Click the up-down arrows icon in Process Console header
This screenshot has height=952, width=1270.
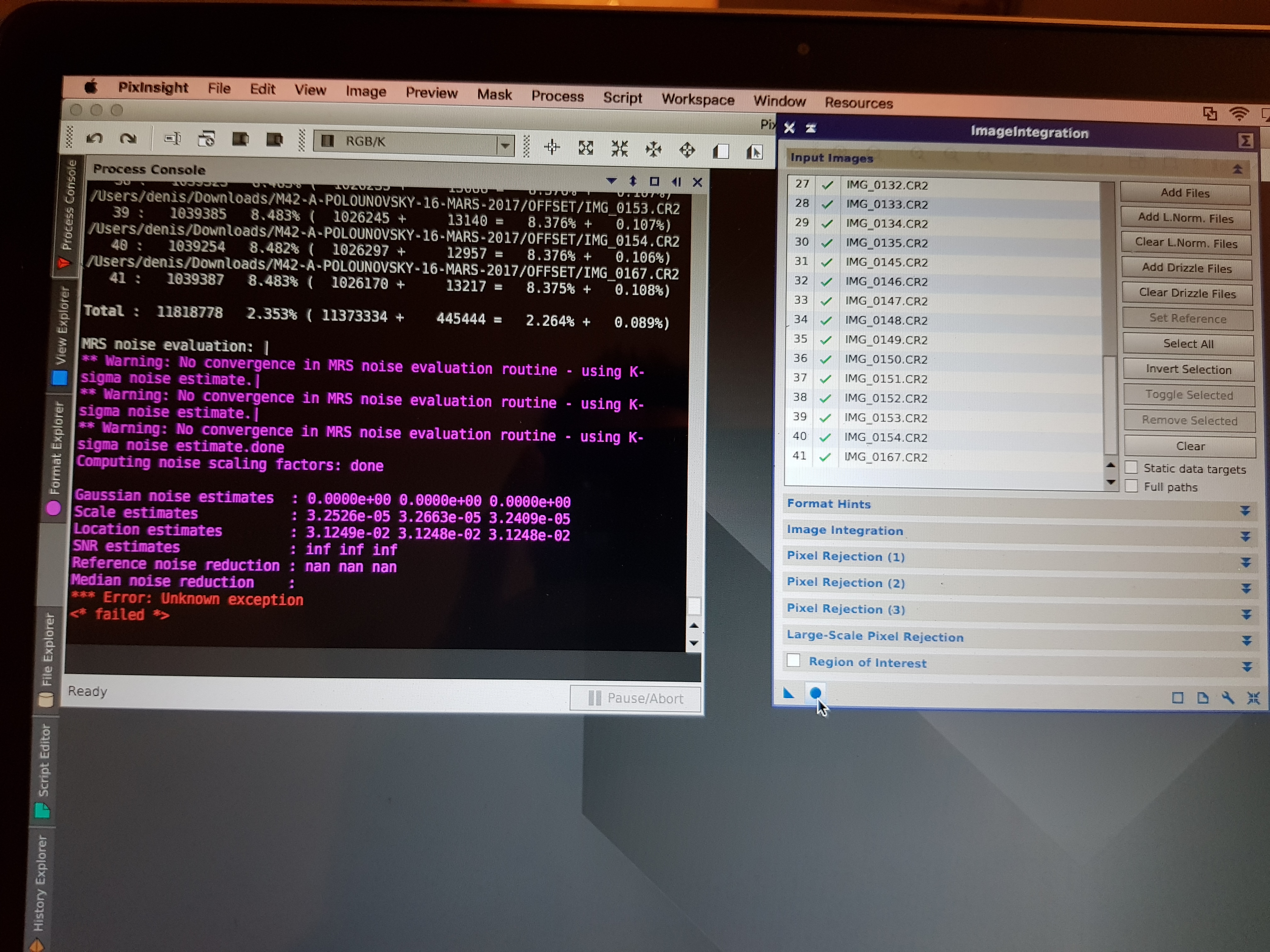click(633, 181)
